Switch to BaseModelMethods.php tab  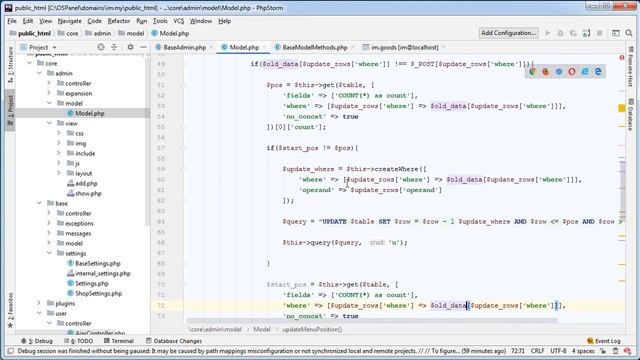(x=315, y=47)
